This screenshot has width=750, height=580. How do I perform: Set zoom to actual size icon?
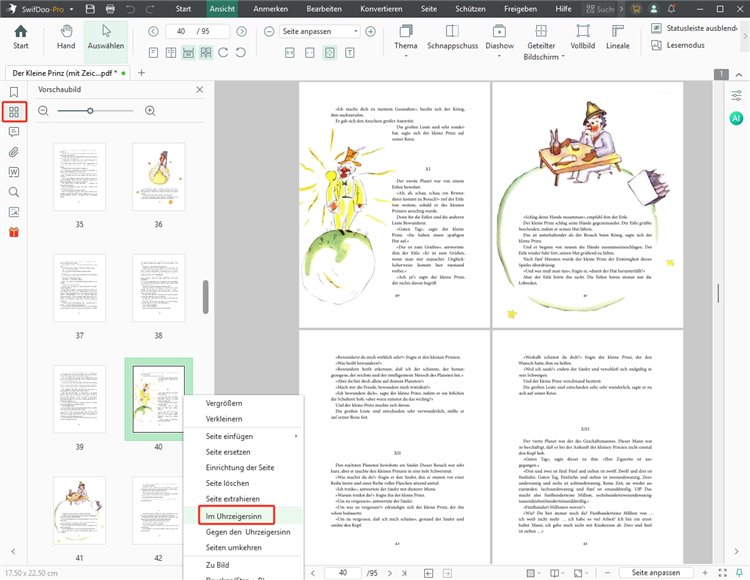coord(290,53)
